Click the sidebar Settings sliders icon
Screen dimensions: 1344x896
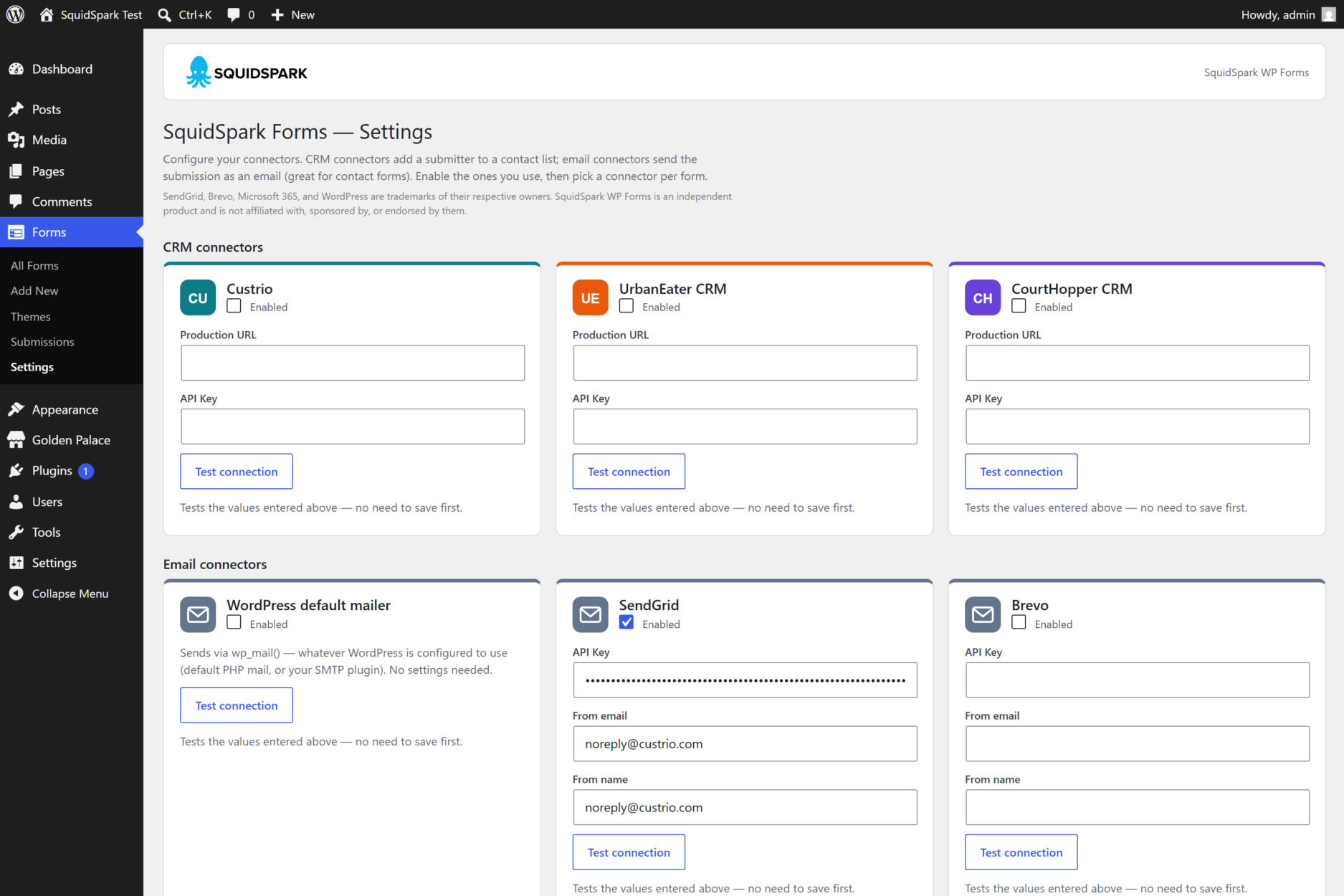tap(16, 563)
